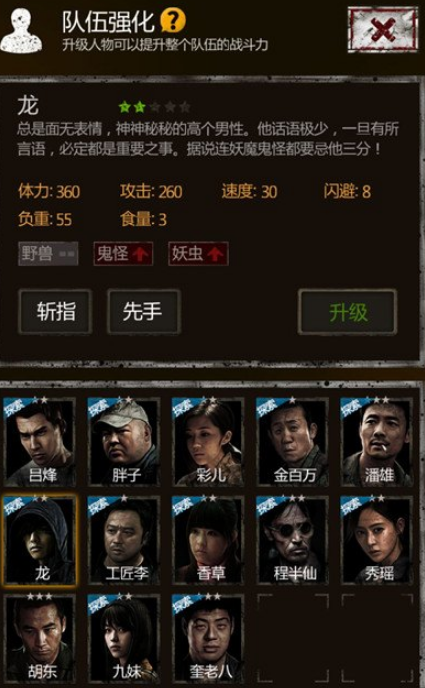Choose the 九妹 character portrait

[124, 638]
